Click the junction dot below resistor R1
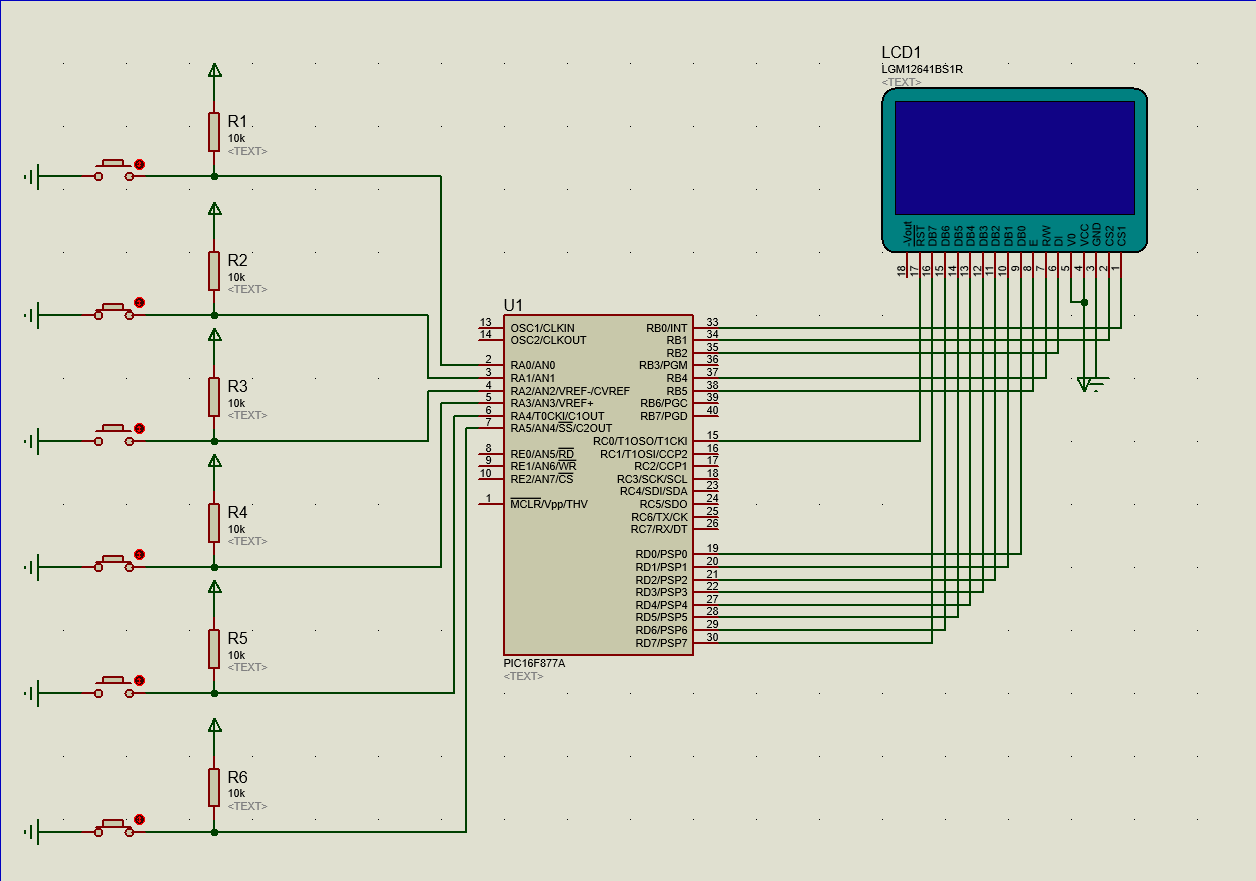1256x881 pixels. pyautogui.click(x=214, y=176)
